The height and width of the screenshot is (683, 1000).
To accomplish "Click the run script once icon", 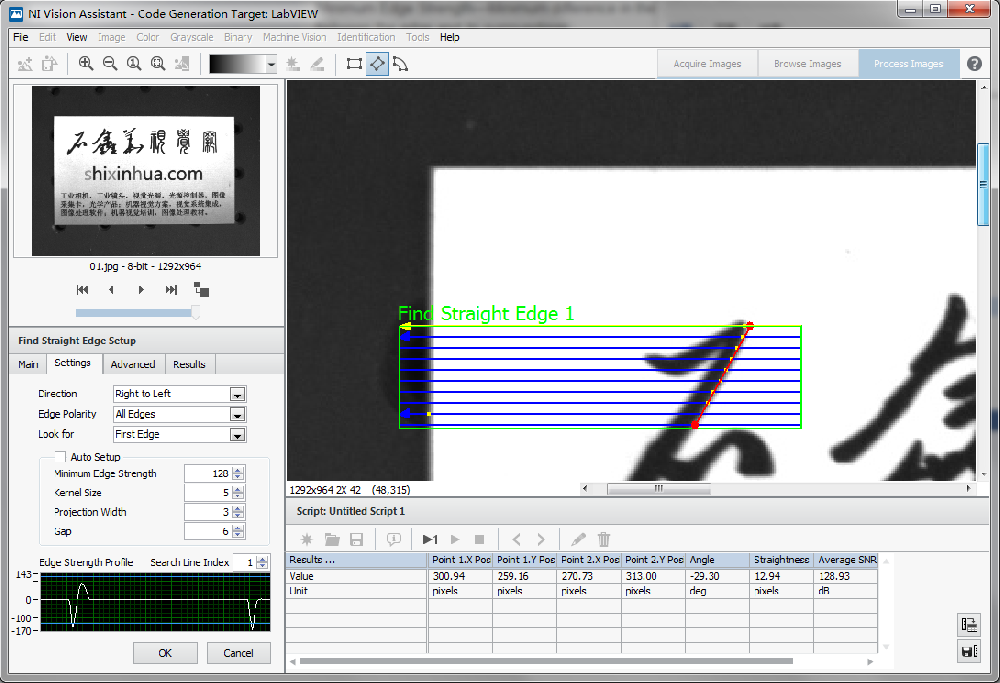I will [431, 539].
